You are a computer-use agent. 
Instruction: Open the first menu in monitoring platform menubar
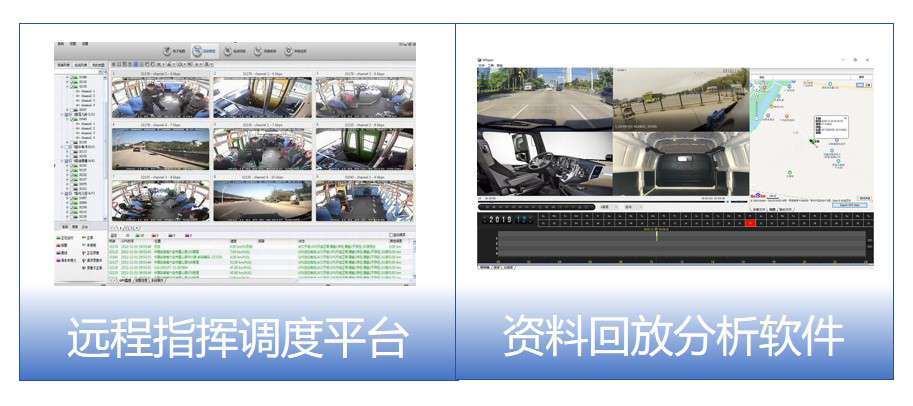[x=61, y=44]
